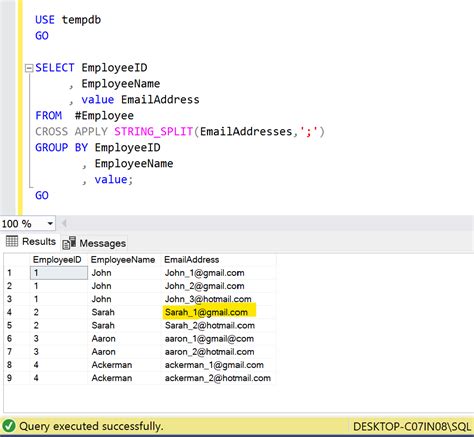Collapse the SELECT statement code block
Image resolution: width=474 pixels, height=437 pixels.
(x=29, y=68)
